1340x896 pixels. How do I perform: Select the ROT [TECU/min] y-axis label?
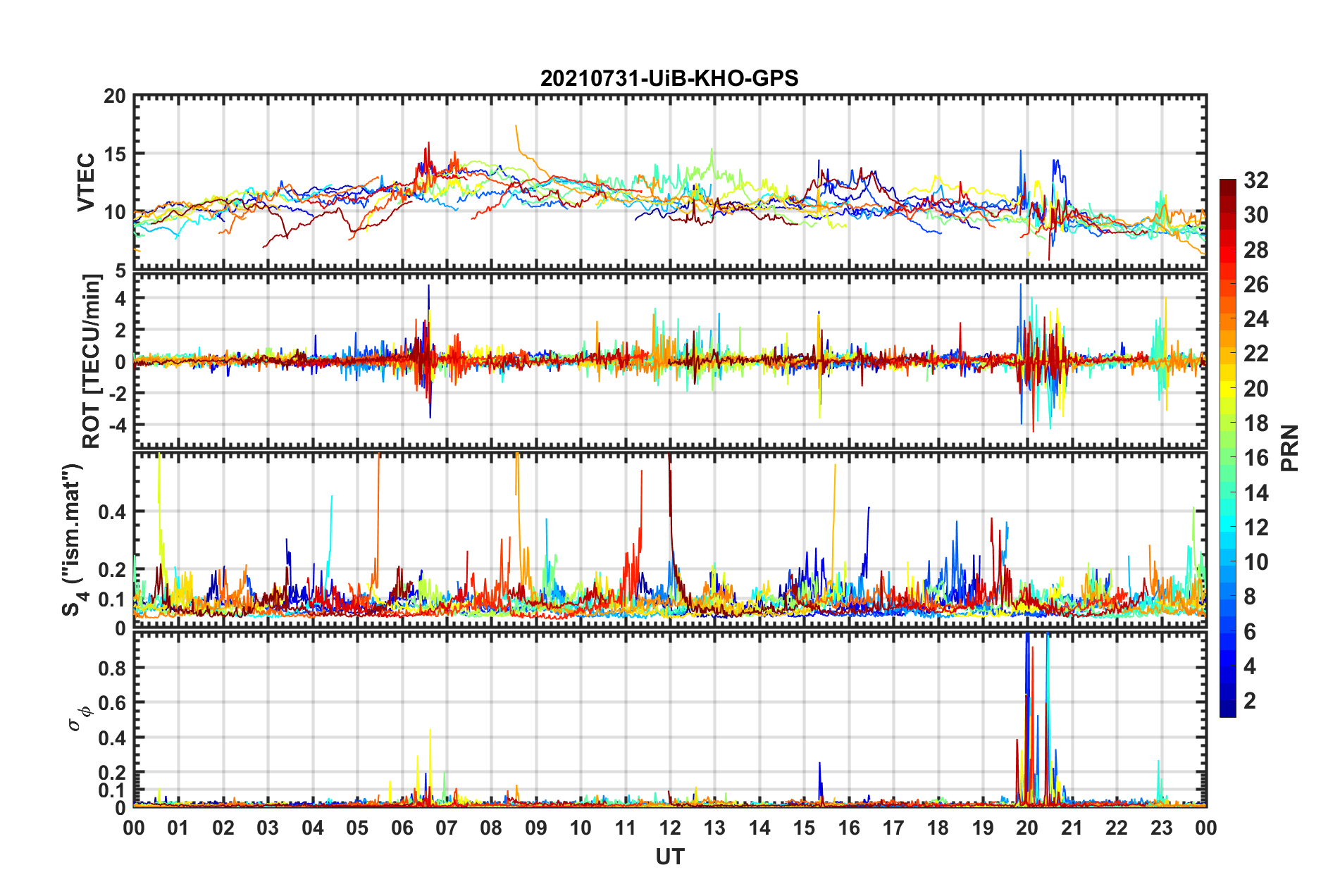pyautogui.click(x=91, y=361)
